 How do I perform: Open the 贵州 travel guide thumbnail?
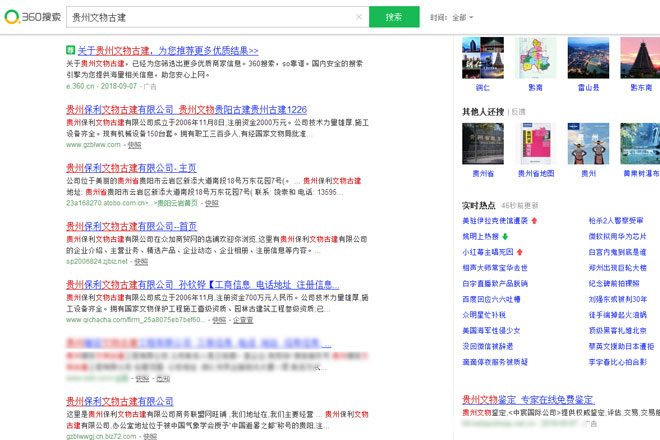click(588, 144)
